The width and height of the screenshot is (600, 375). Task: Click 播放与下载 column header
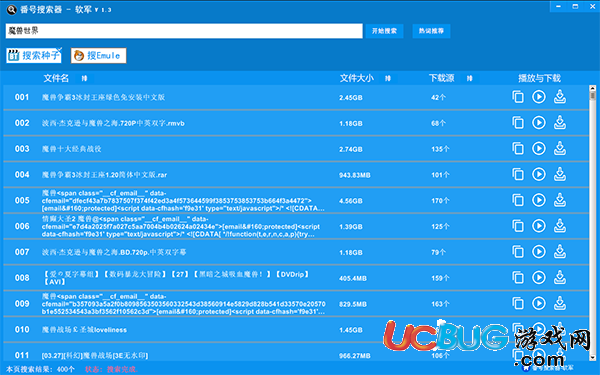coord(539,78)
